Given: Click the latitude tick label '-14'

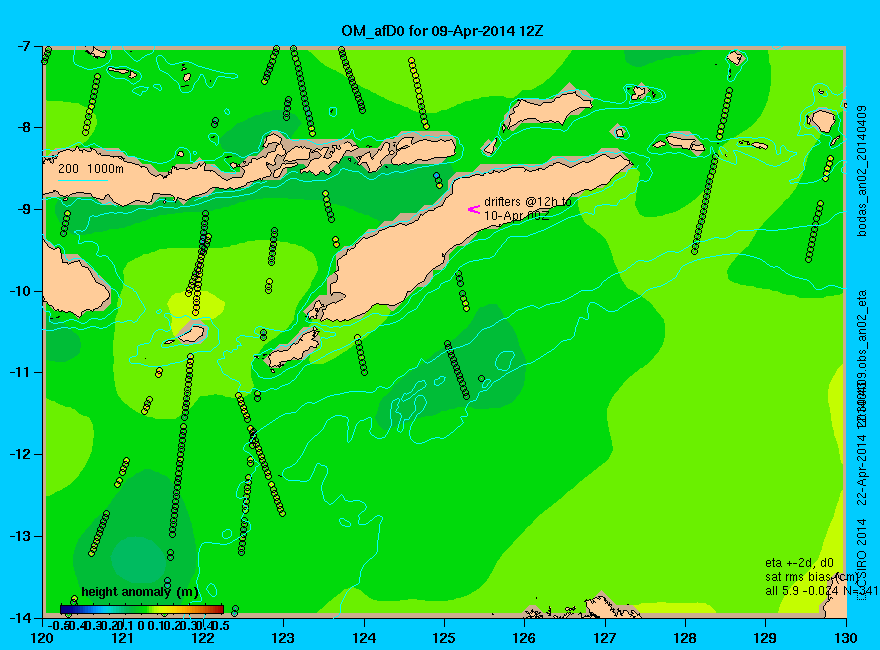Looking at the screenshot, I should click(x=20, y=617).
